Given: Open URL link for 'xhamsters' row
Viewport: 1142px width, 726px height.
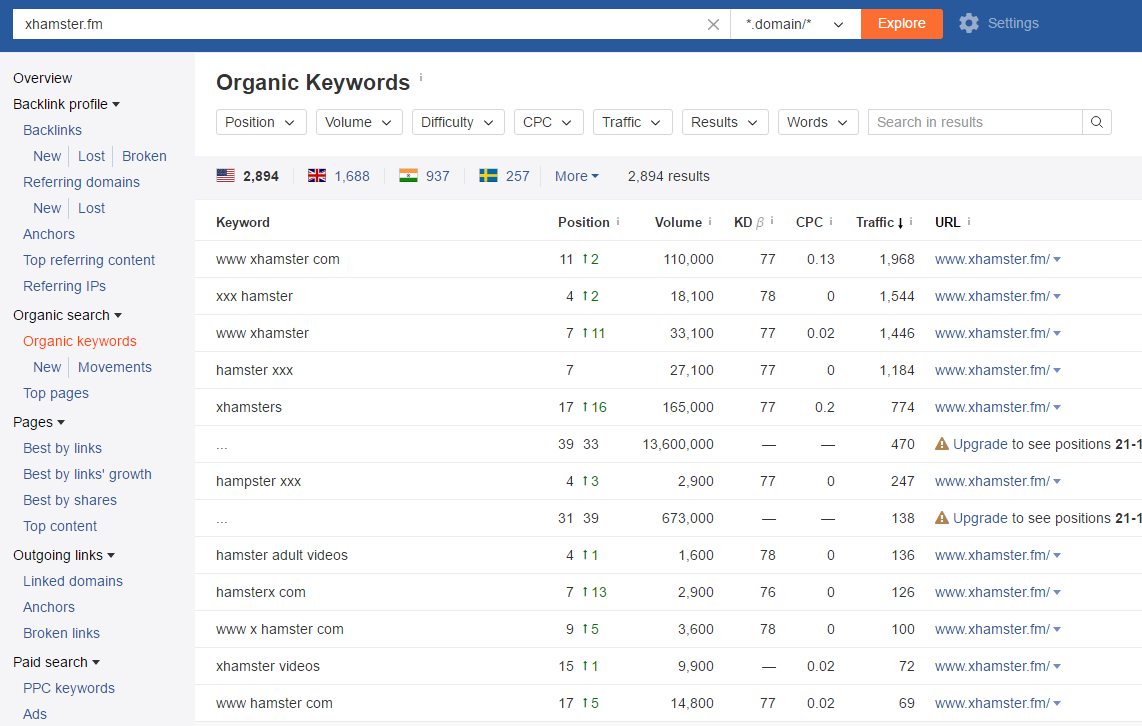Looking at the screenshot, I should point(992,407).
